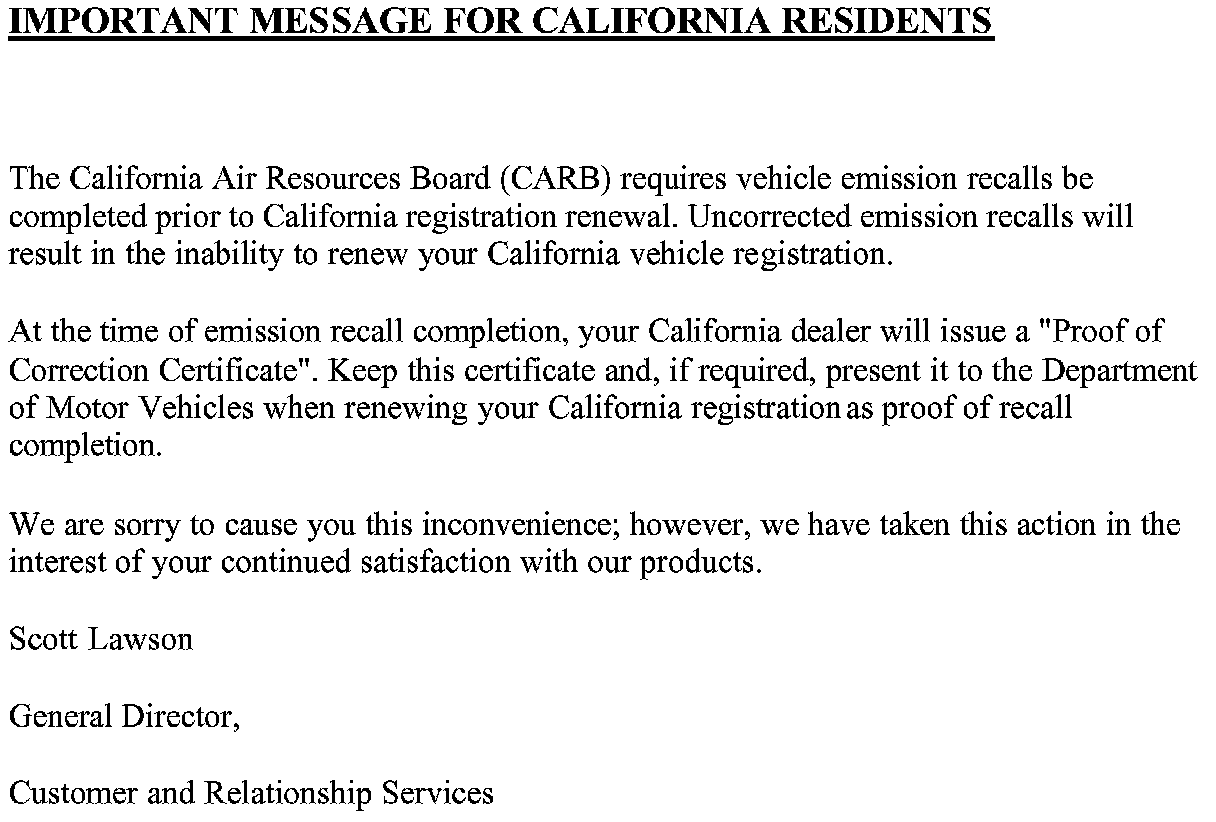Click "Customer and Relationship Services" line
The width and height of the screenshot is (1216, 822).
pos(251,794)
